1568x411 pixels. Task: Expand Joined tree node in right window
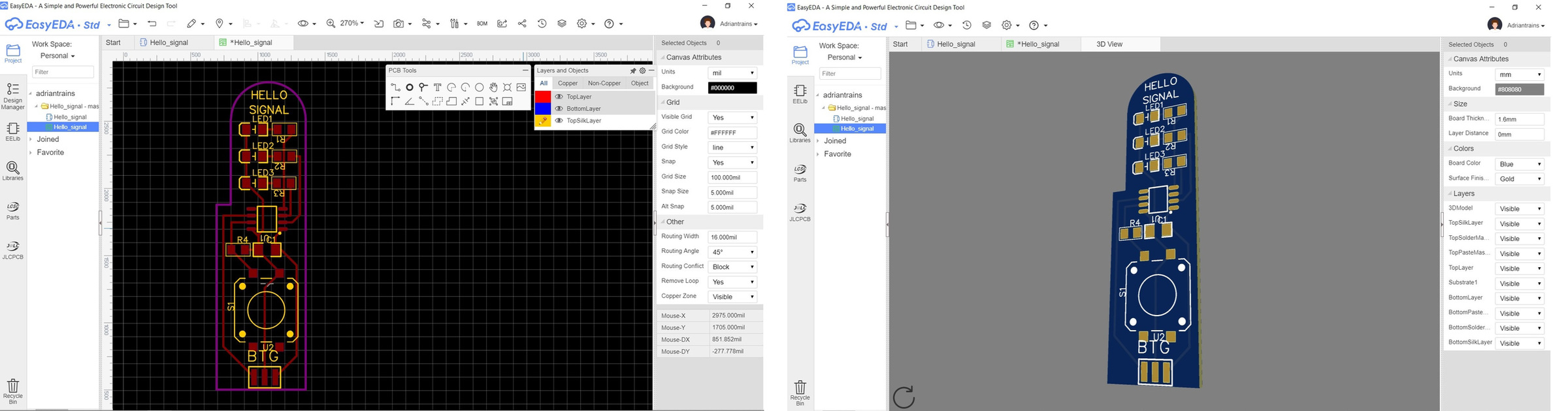818,141
